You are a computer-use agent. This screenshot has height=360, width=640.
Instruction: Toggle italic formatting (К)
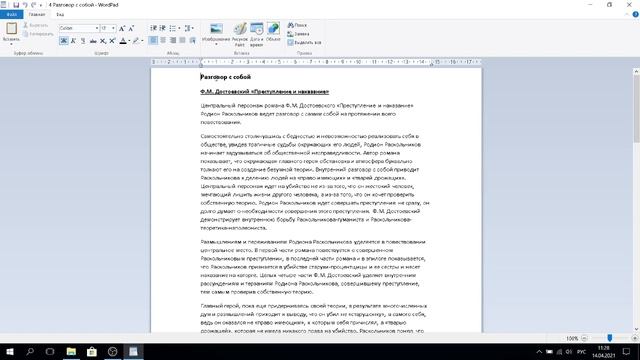73,40
